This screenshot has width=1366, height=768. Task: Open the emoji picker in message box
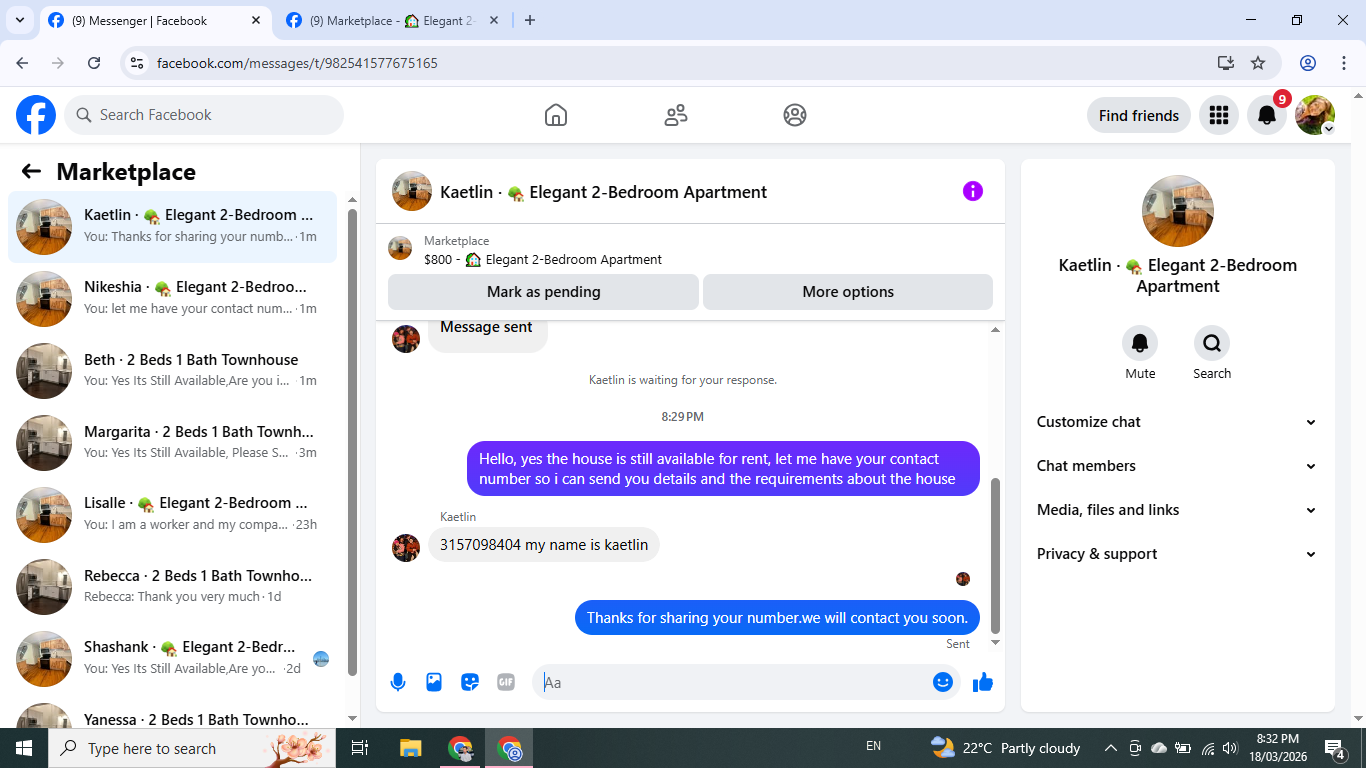(942, 682)
